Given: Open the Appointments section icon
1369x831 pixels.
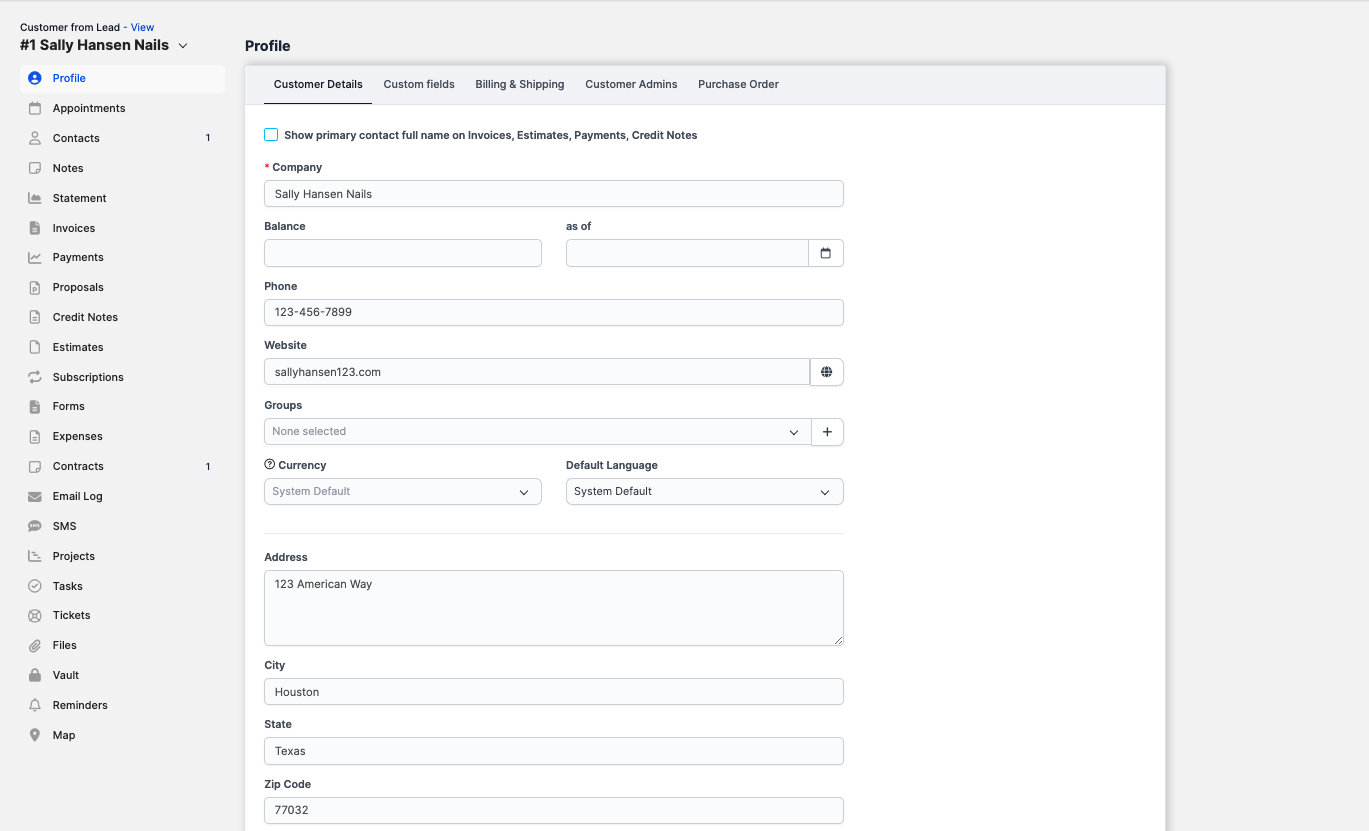Looking at the screenshot, I should coord(33,108).
